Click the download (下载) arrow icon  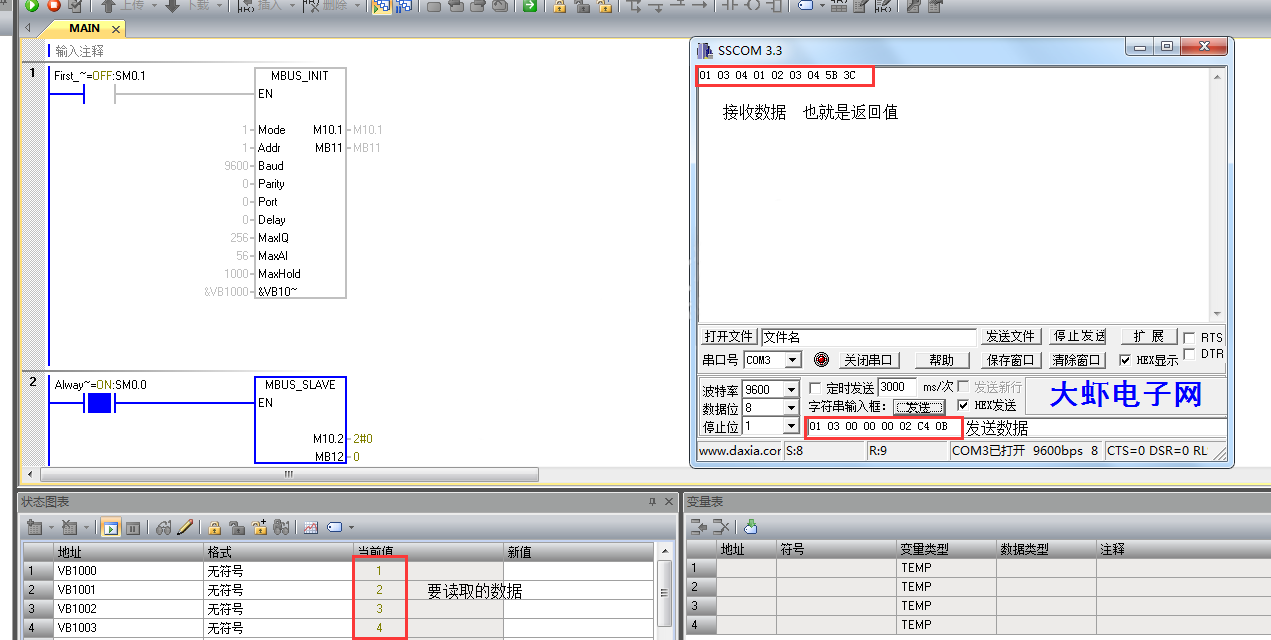[172, 5]
